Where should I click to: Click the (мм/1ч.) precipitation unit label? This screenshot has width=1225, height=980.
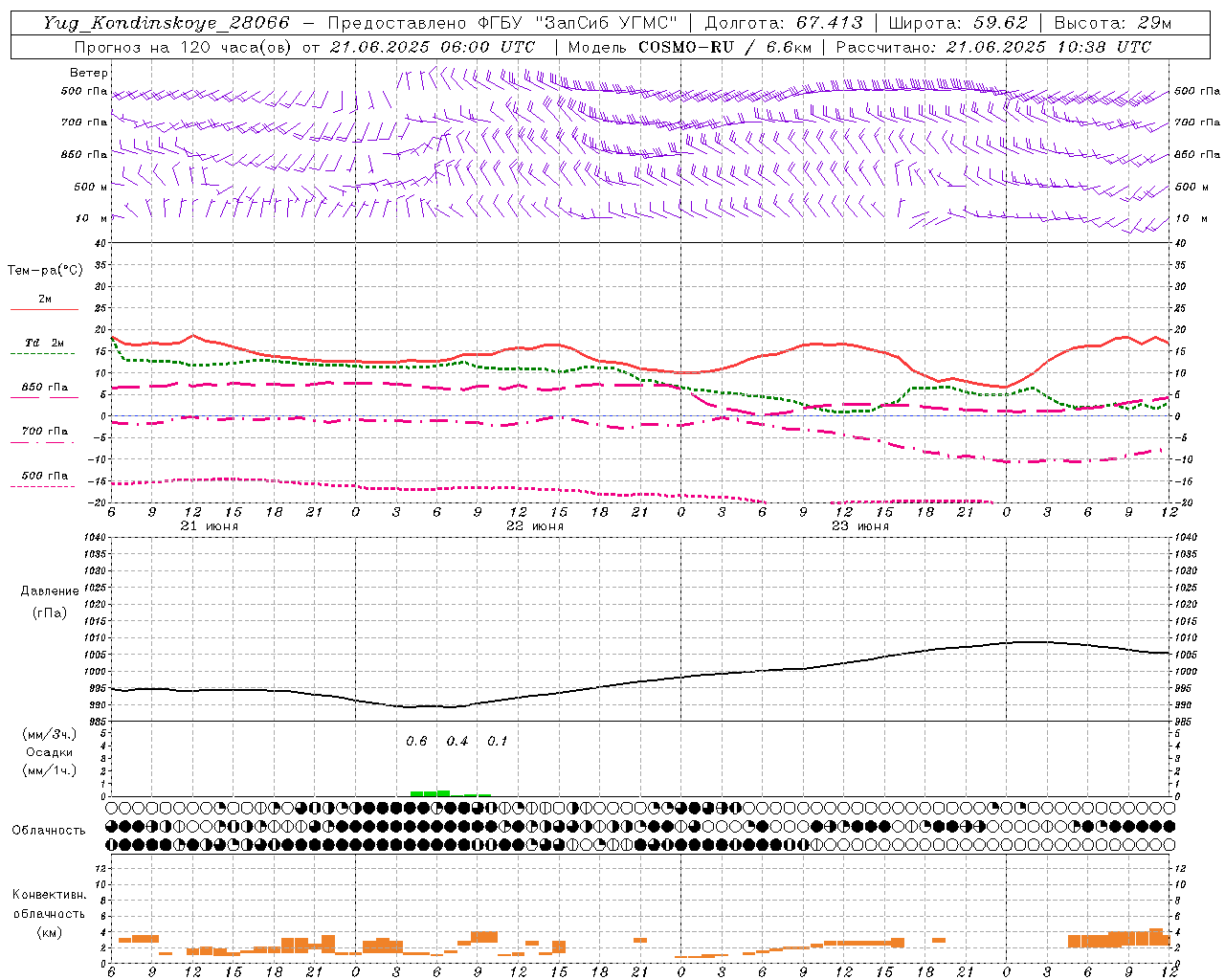click(50, 770)
